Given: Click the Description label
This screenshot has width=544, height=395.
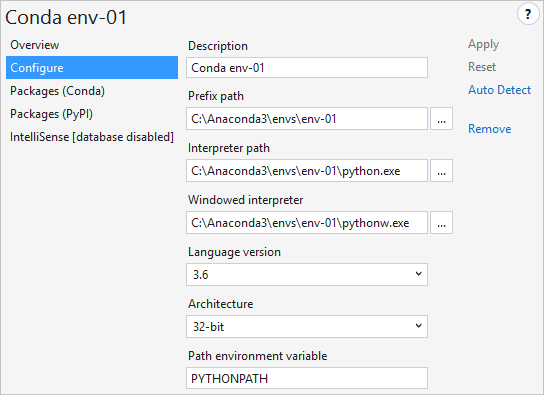Looking at the screenshot, I should coord(218,46).
